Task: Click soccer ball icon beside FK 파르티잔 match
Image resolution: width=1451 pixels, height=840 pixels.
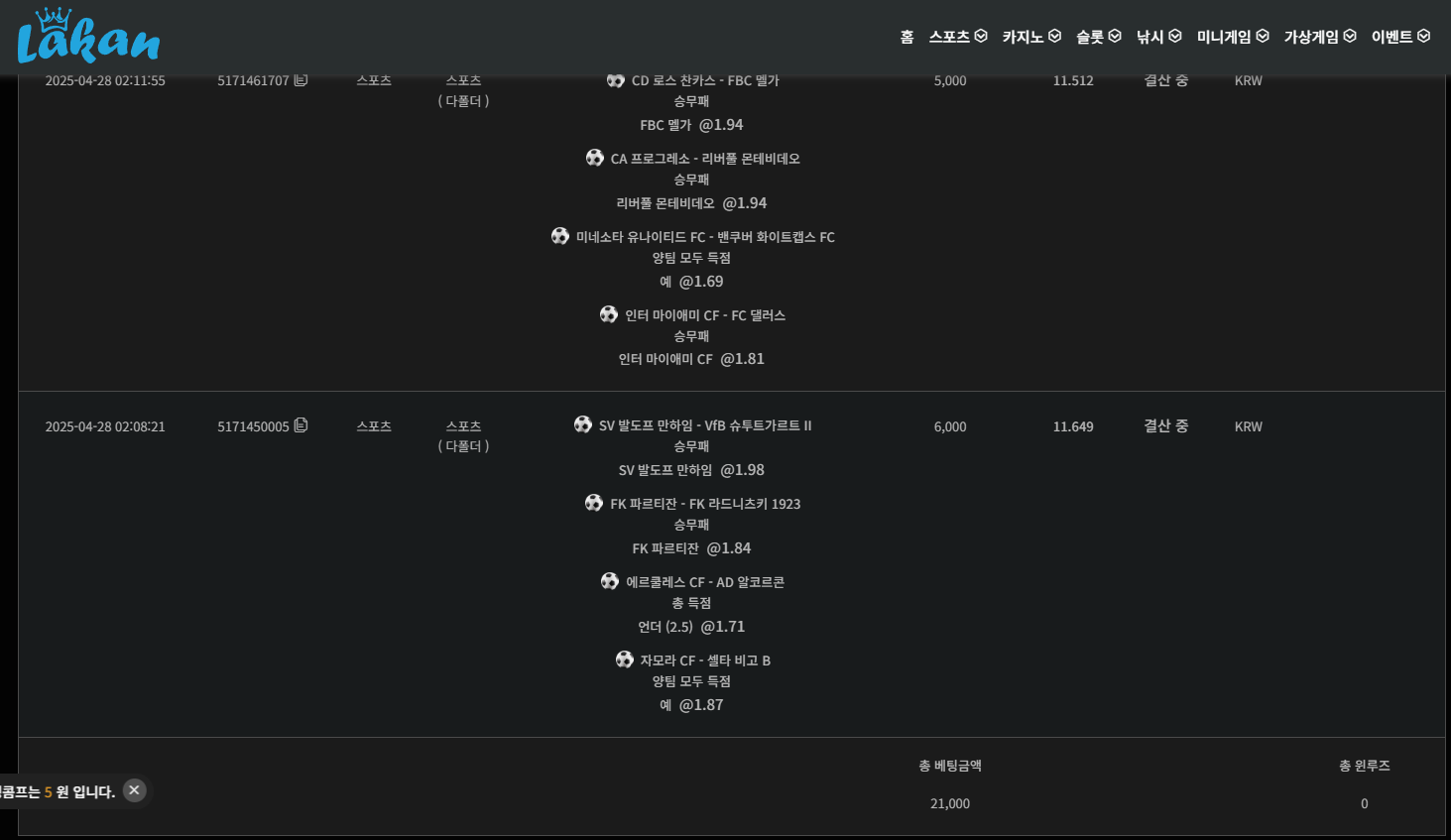Action: tap(594, 503)
